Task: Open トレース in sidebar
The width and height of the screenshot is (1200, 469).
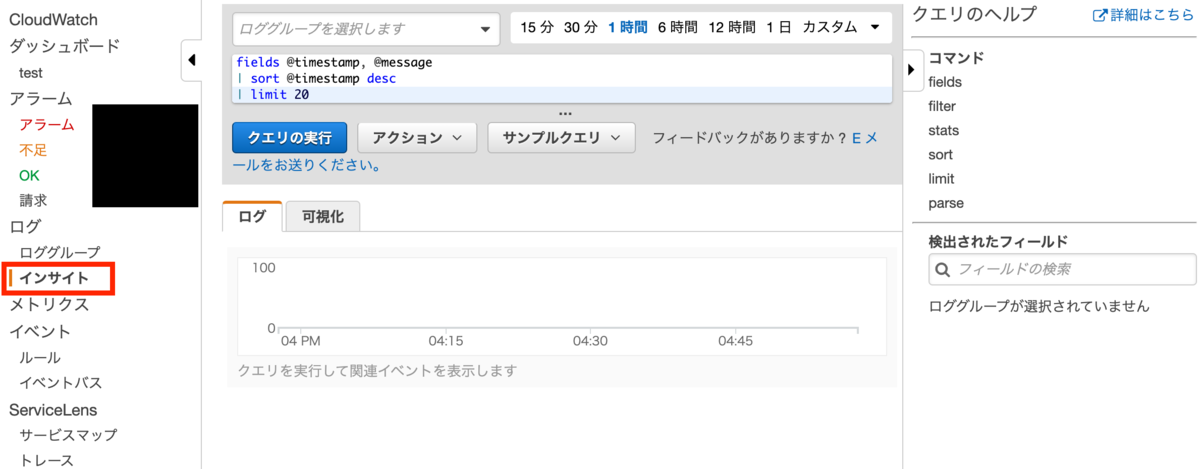Action: click(47, 460)
